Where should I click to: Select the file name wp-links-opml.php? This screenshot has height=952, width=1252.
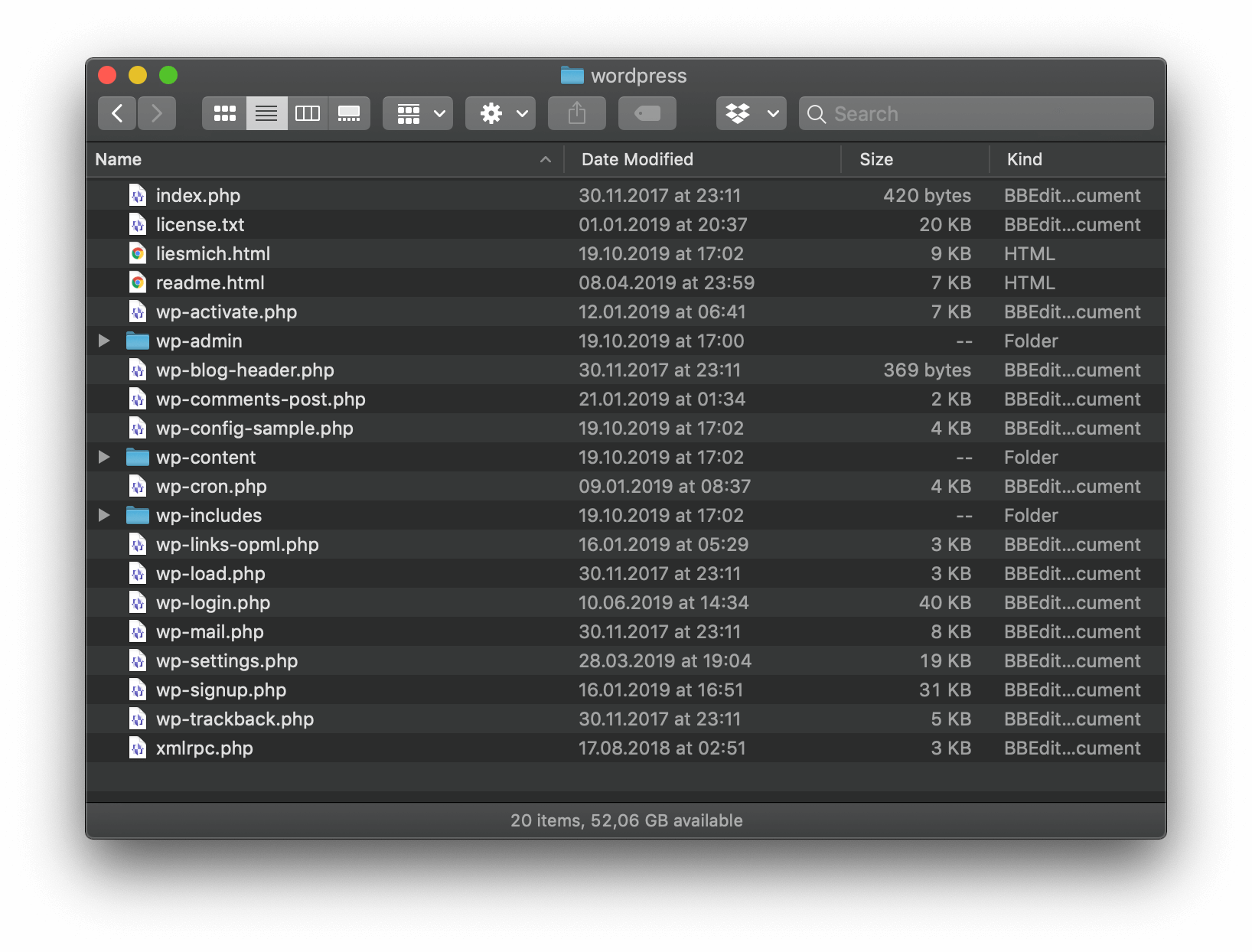click(237, 545)
